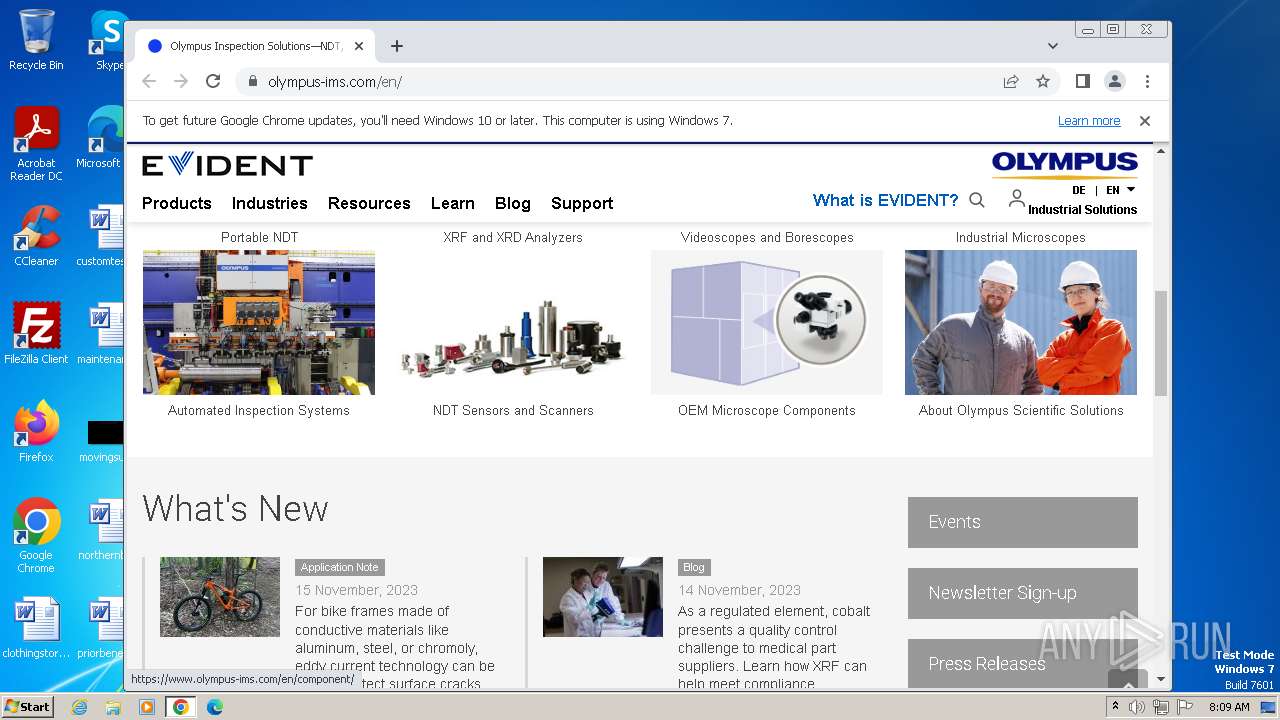Expand the EN language dropdown arrow
The width and height of the screenshot is (1280, 720).
coord(1131,189)
